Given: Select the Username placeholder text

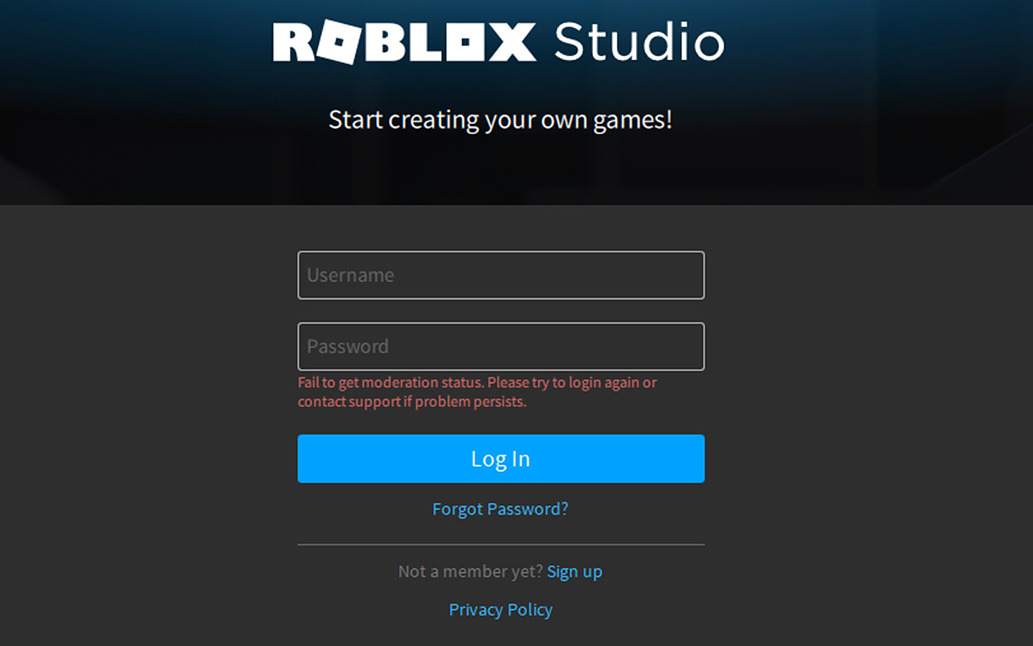Looking at the screenshot, I should (x=350, y=275).
